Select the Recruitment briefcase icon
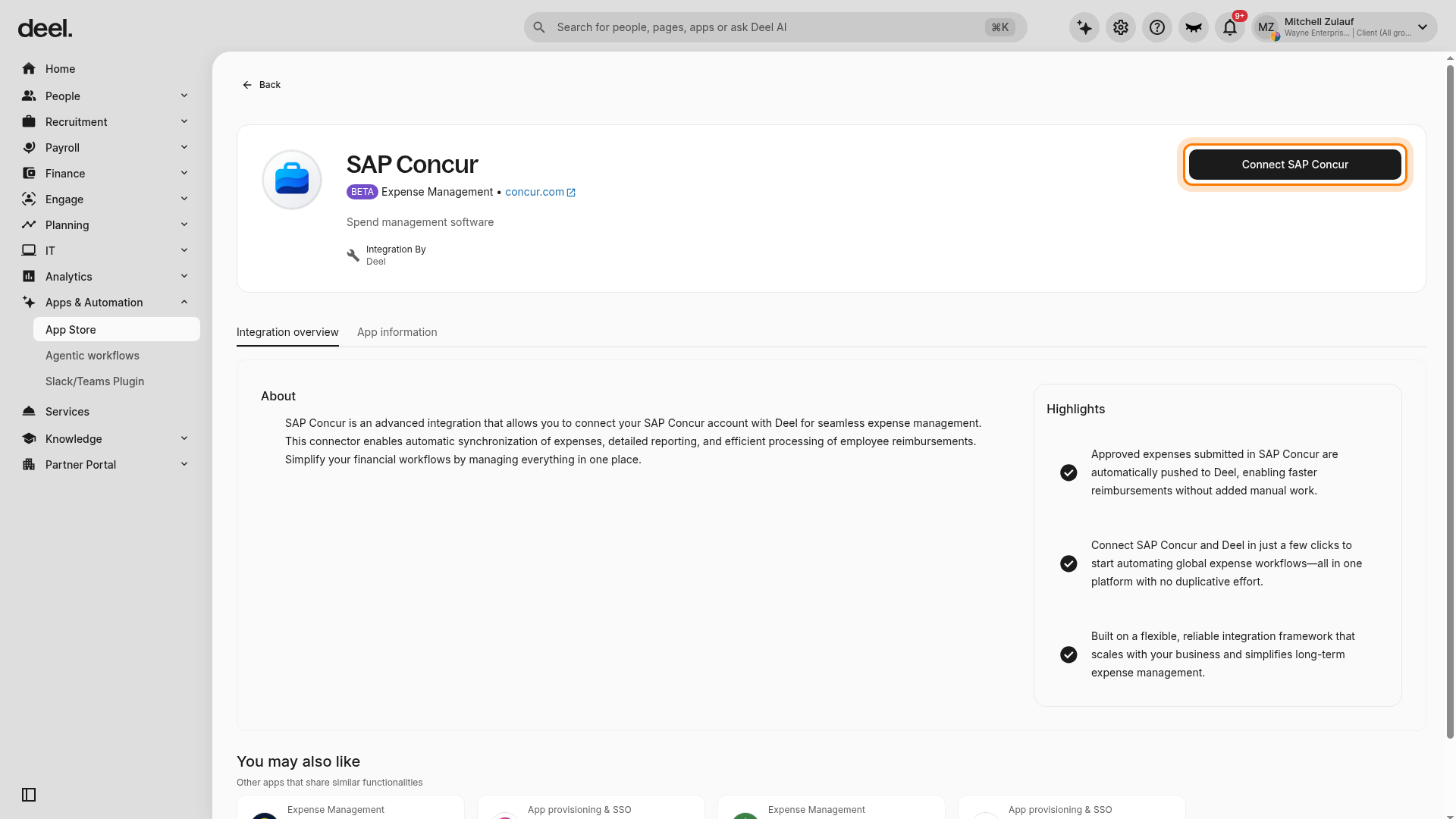The height and width of the screenshot is (819, 1456). click(29, 122)
